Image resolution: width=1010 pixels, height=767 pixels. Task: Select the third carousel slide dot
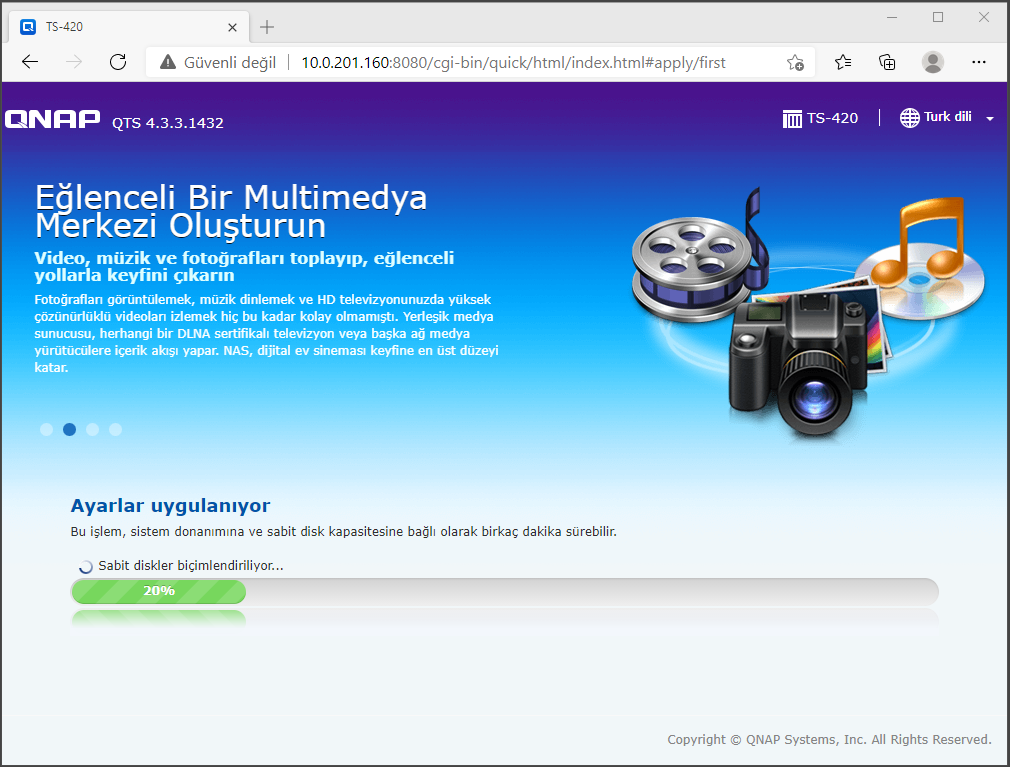point(92,429)
